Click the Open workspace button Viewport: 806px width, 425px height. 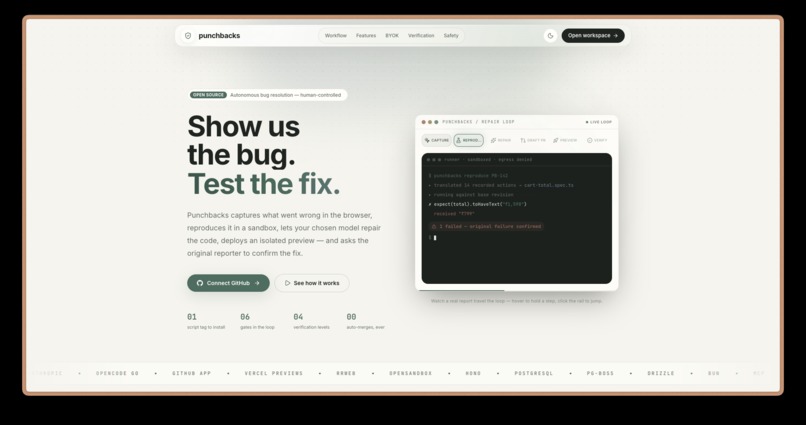point(593,36)
